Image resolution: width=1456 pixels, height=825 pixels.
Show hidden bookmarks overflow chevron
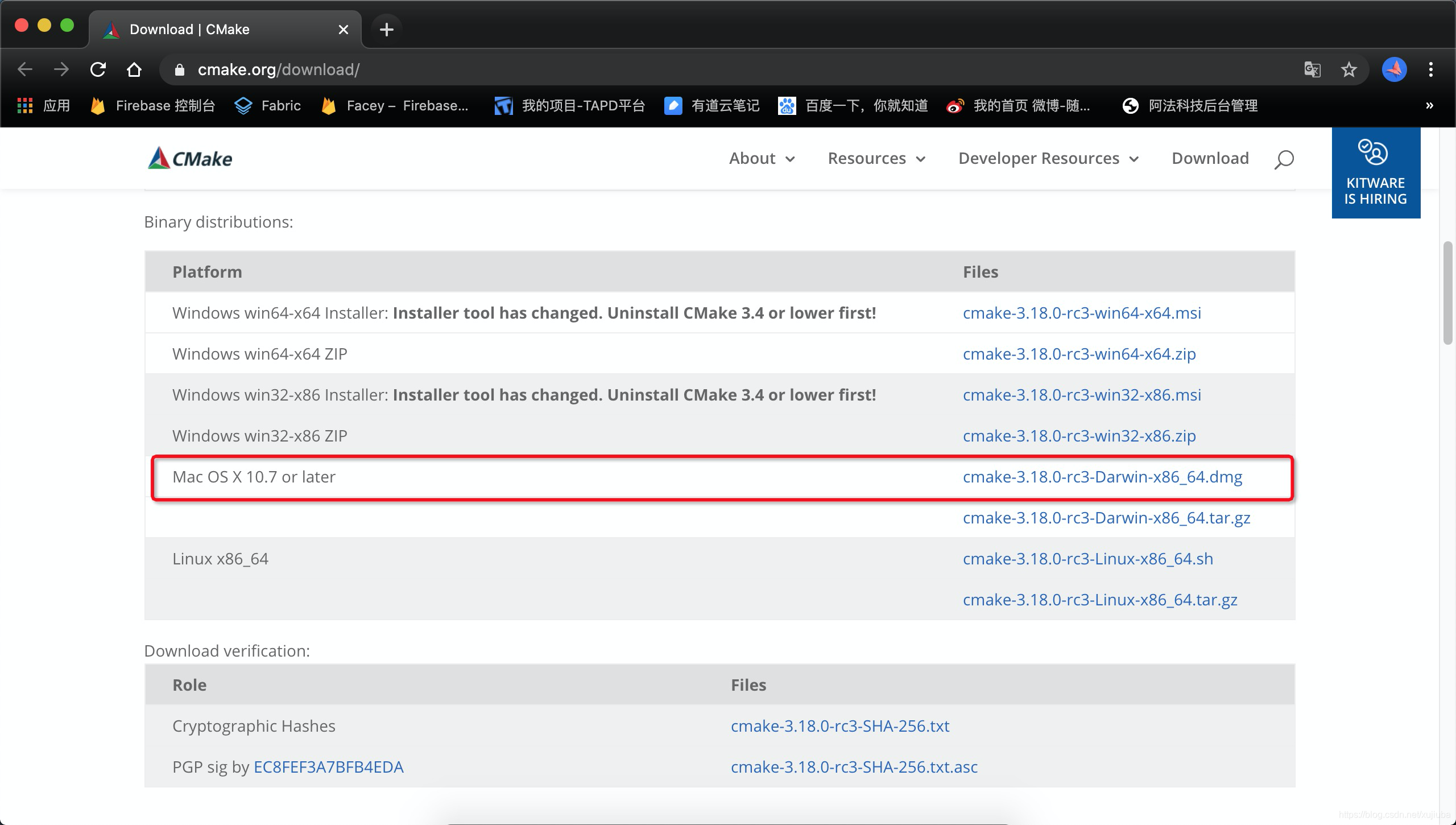coord(1429,106)
